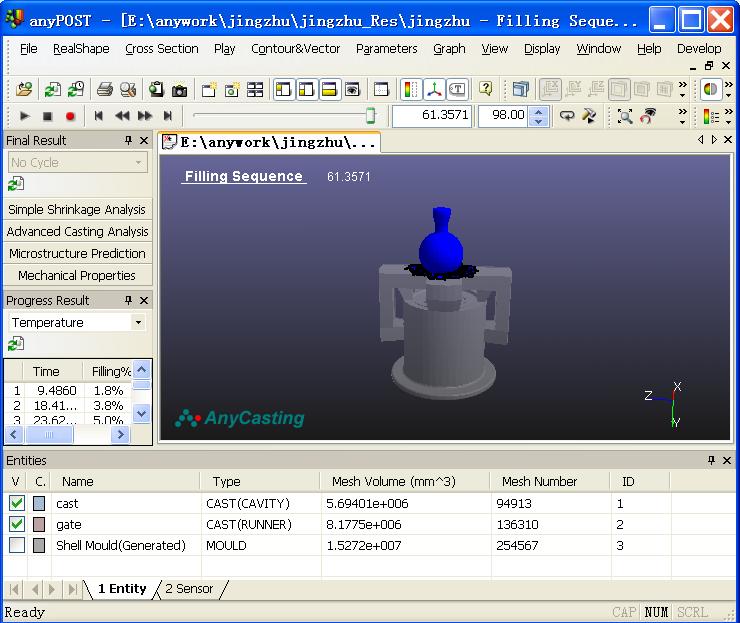
Task: Toggle the title text label icon
Action: tap(457, 89)
